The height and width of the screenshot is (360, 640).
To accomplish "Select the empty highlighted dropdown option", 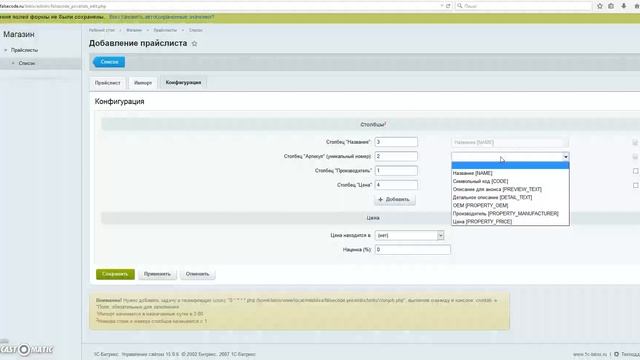I will click(x=510, y=165).
